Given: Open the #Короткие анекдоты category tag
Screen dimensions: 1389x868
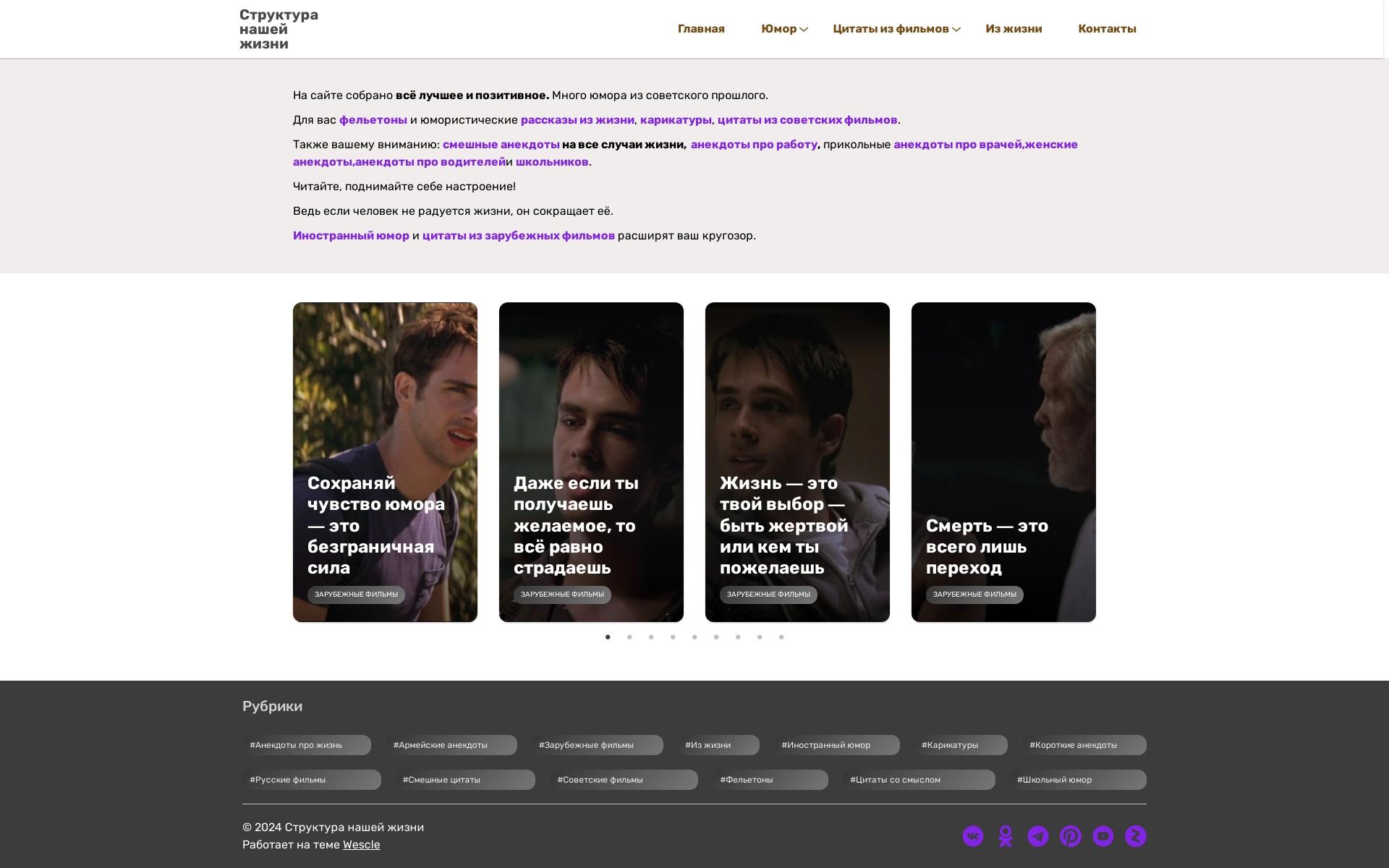Looking at the screenshot, I should pyautogui.click(x=1084, y=745).
